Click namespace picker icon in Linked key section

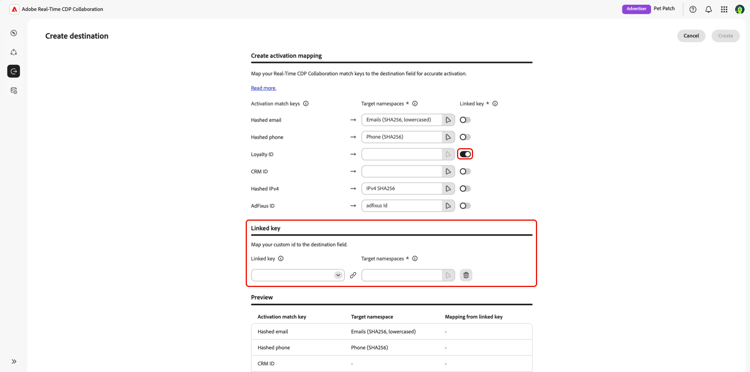coord(448,275)
